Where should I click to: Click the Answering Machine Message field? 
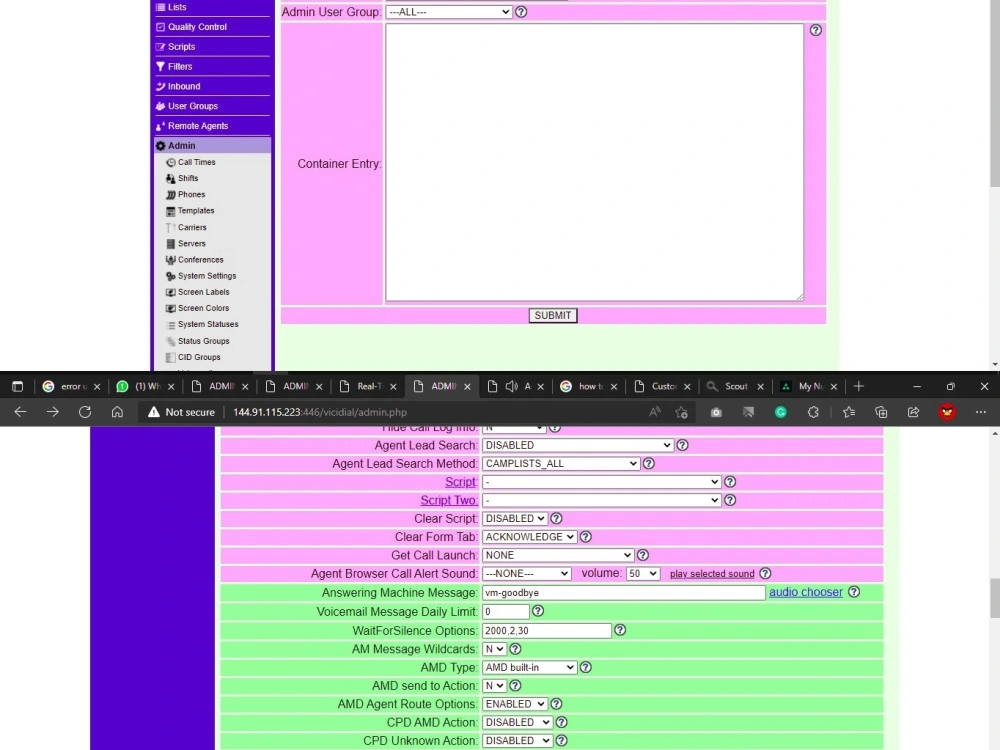click(x=623, y=592)
